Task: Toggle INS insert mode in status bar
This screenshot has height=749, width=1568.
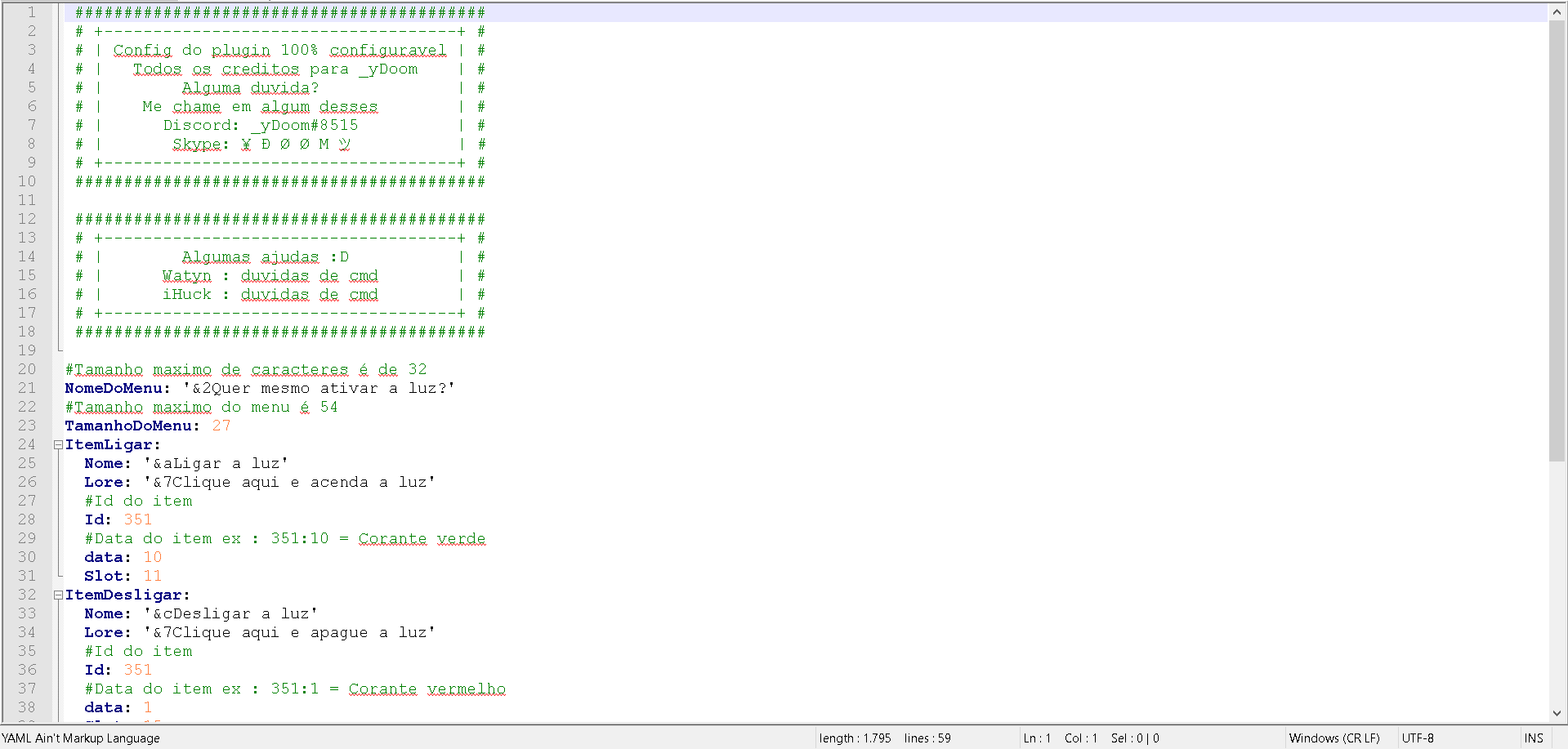Action: 1534,738
